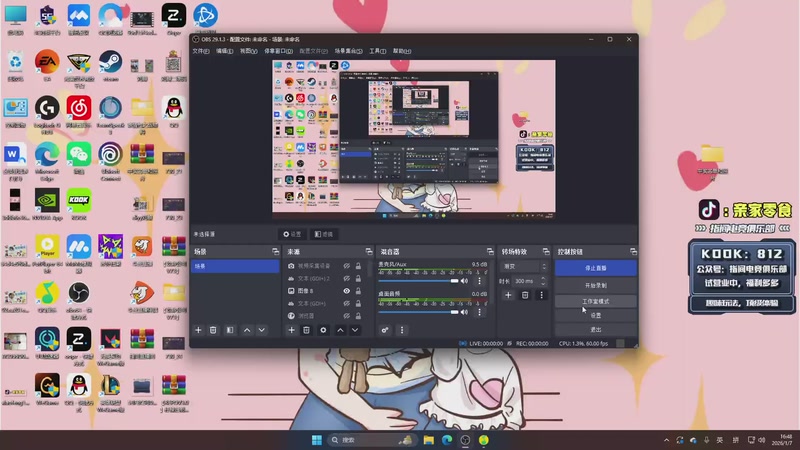Viewport: 800px width, 450px height.
Task: Open the 渐变 transition type dropdown
Action: click(525, 266)
